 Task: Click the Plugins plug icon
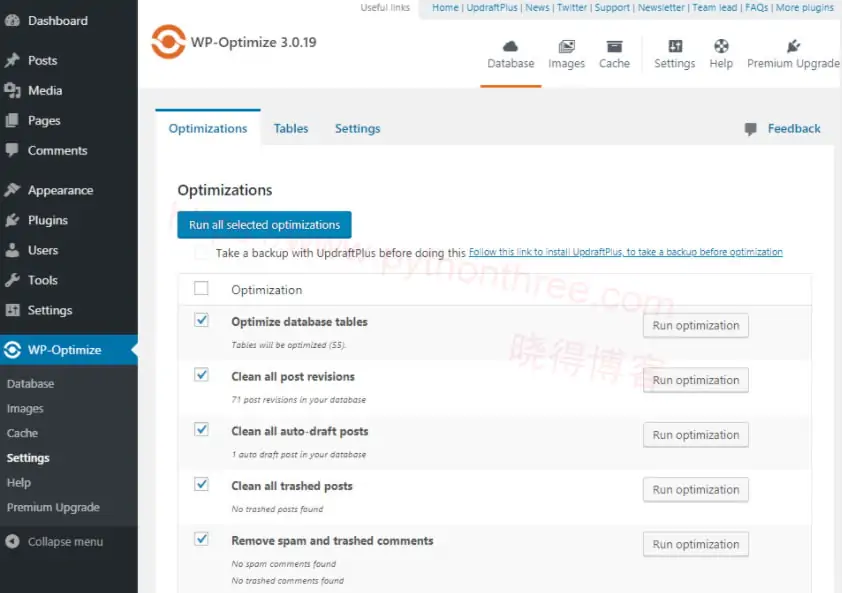click(12, 220)
